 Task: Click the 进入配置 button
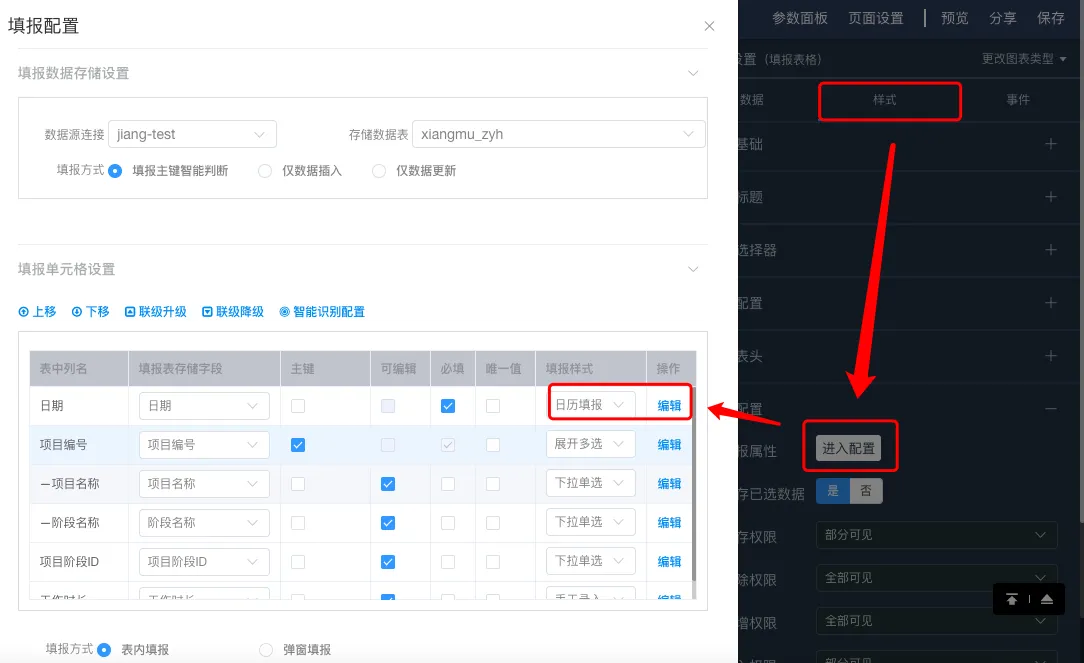(848, 448)
